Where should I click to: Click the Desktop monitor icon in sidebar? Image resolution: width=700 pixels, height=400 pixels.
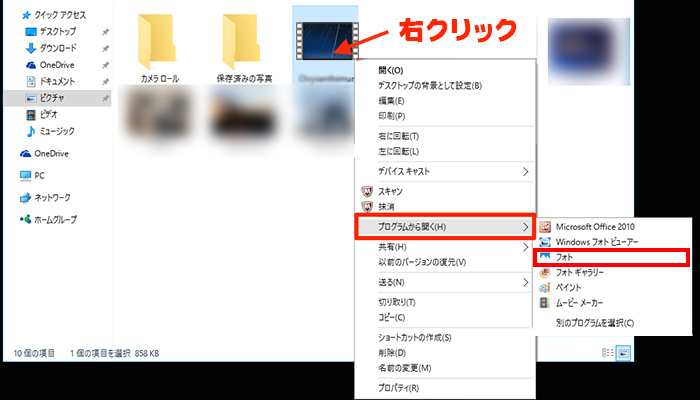click(x=31, y=32)
